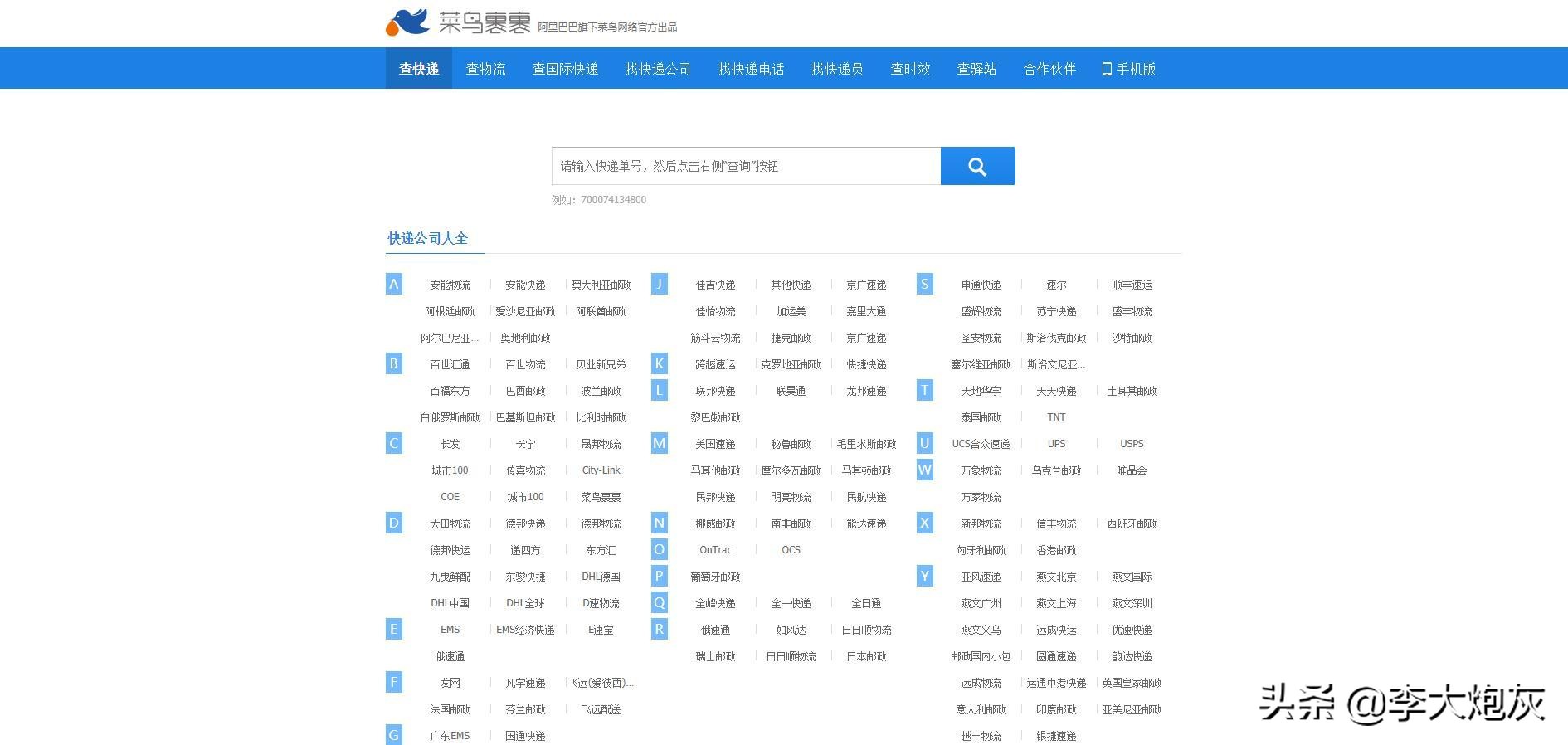1568x745 pixels.
Task: Select letter C index badge
Action: (394, 444)
